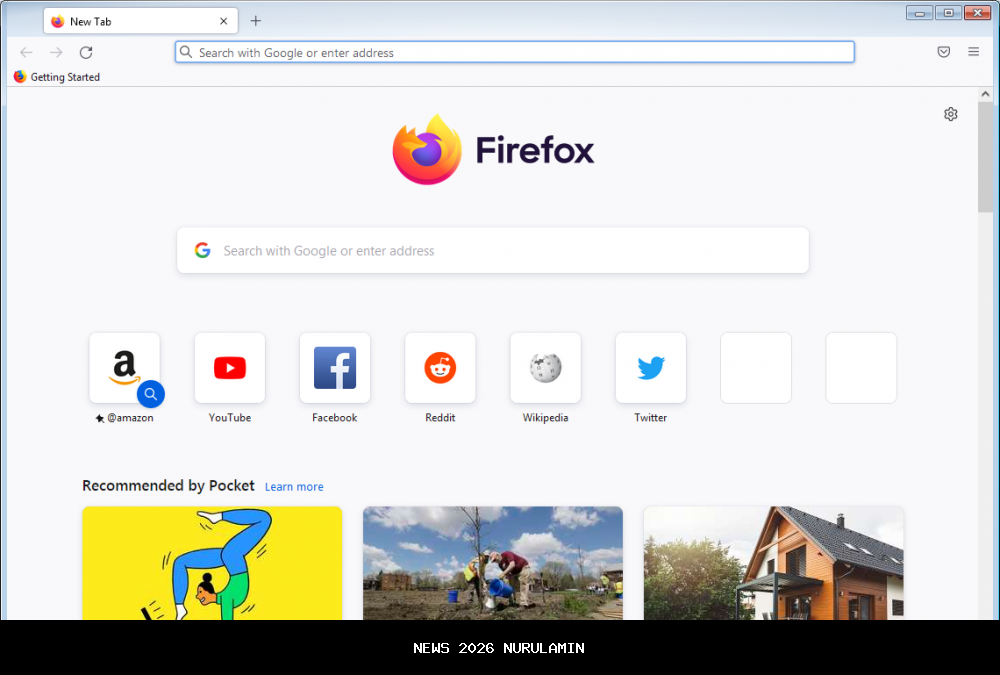Open a new tab with plus button
Viewport: 1000px width, 675px height.
[x=256, y=21]
